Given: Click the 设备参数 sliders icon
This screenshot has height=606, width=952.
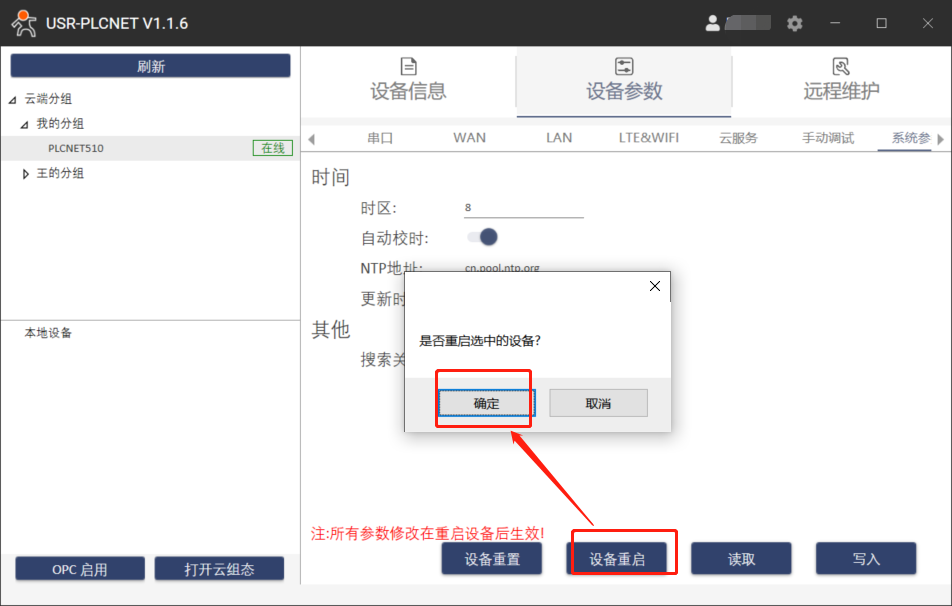Looking at the screenshot, I should click(624, 67).
